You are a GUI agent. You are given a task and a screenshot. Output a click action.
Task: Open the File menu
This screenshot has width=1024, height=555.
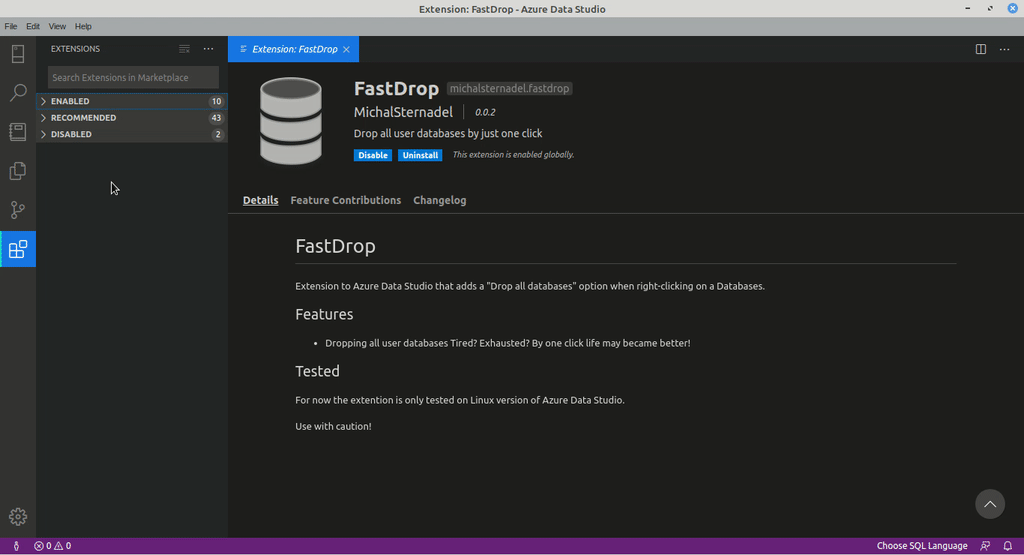(x=10, y=27)
